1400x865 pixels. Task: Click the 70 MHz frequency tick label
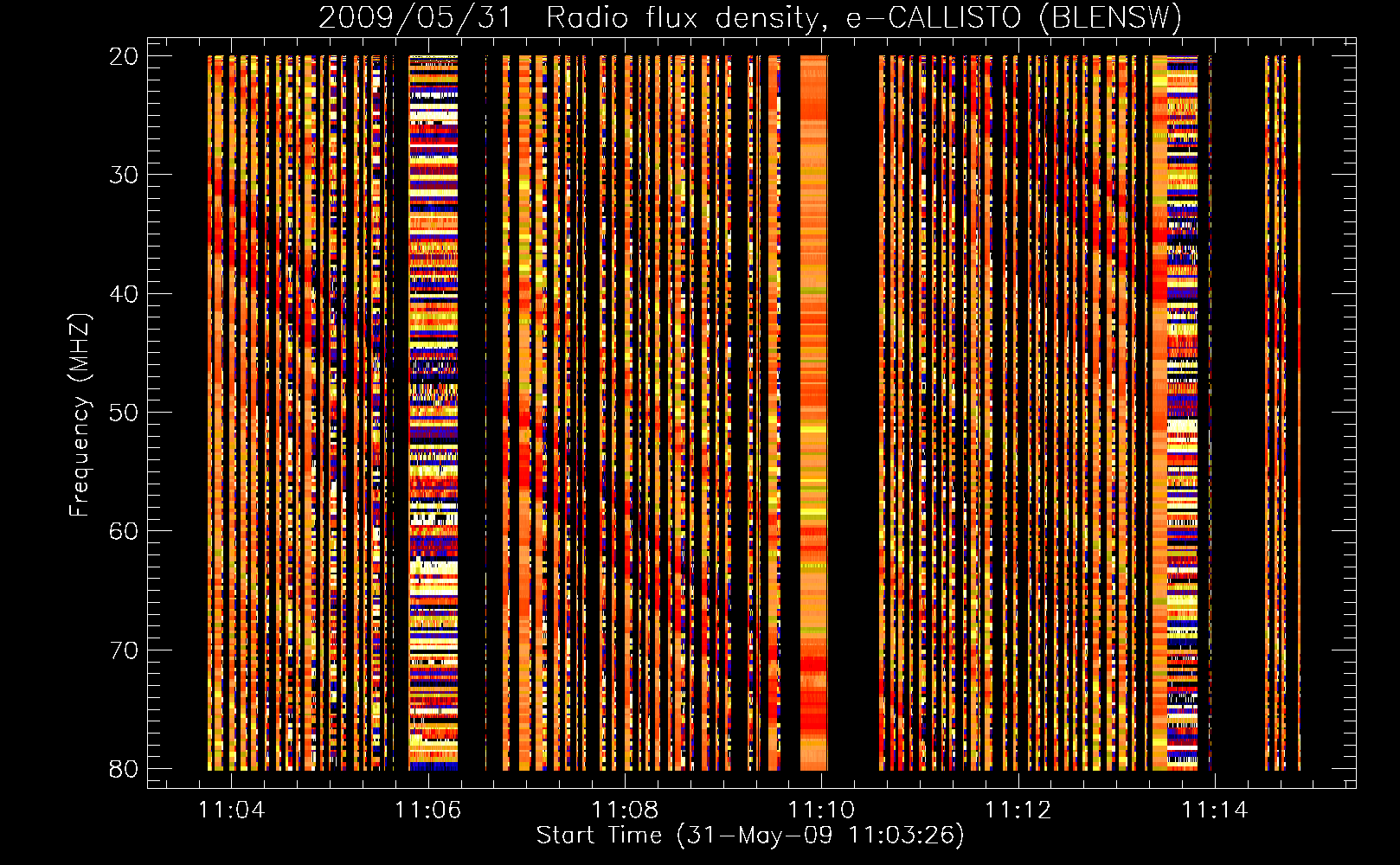point(124,650)
